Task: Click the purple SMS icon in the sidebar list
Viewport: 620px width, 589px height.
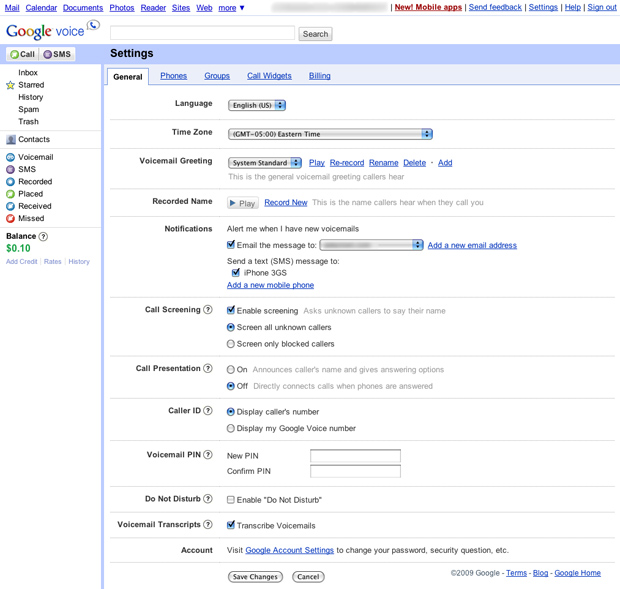Action: [x=10, y=170]
